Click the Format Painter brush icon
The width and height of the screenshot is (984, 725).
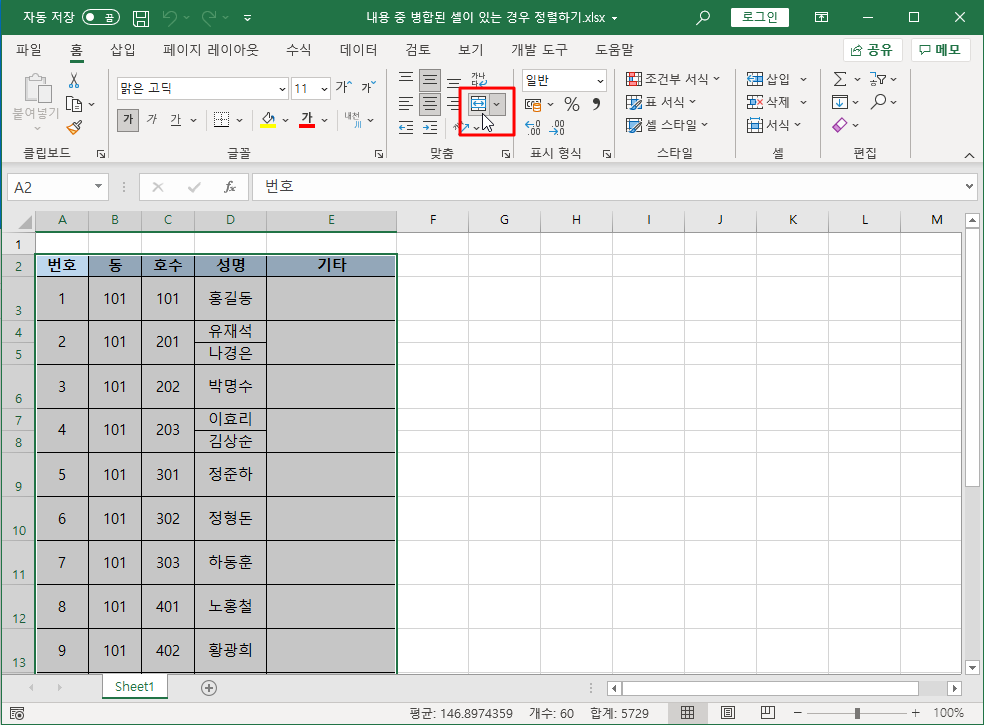(x=75, y=127)
